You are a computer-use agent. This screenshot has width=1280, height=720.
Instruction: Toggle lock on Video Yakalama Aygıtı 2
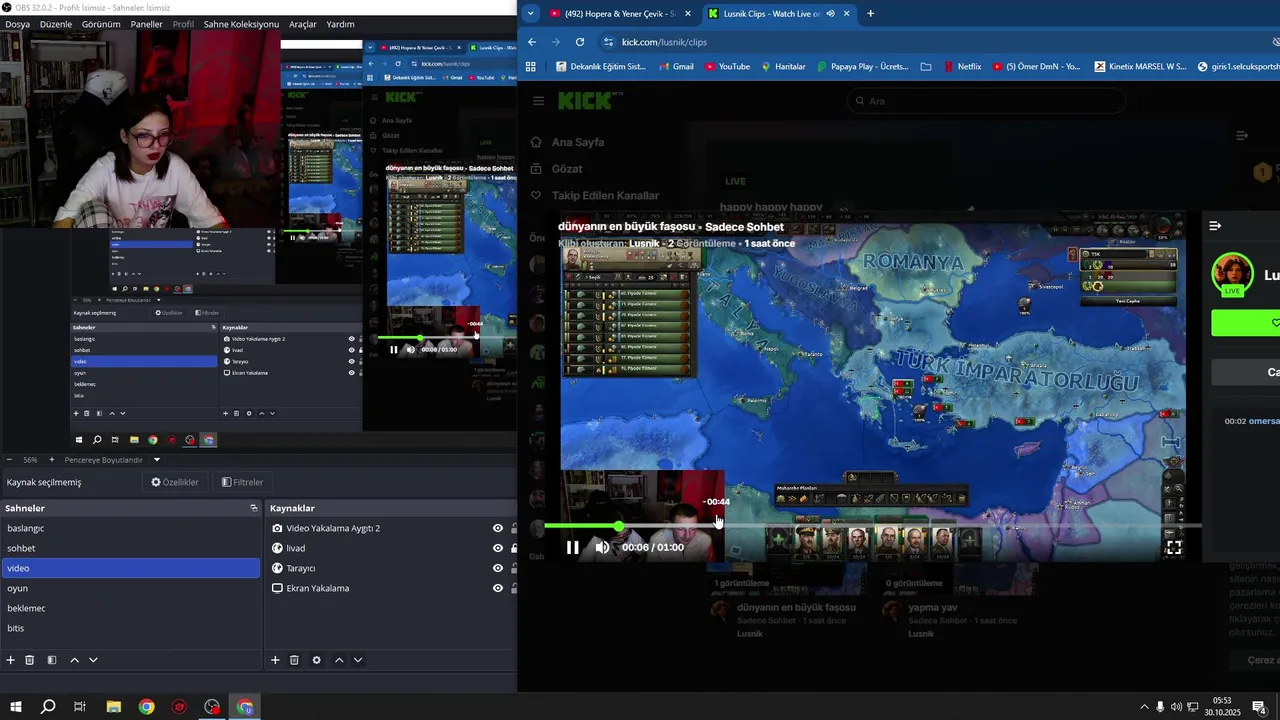click(513, 528)
